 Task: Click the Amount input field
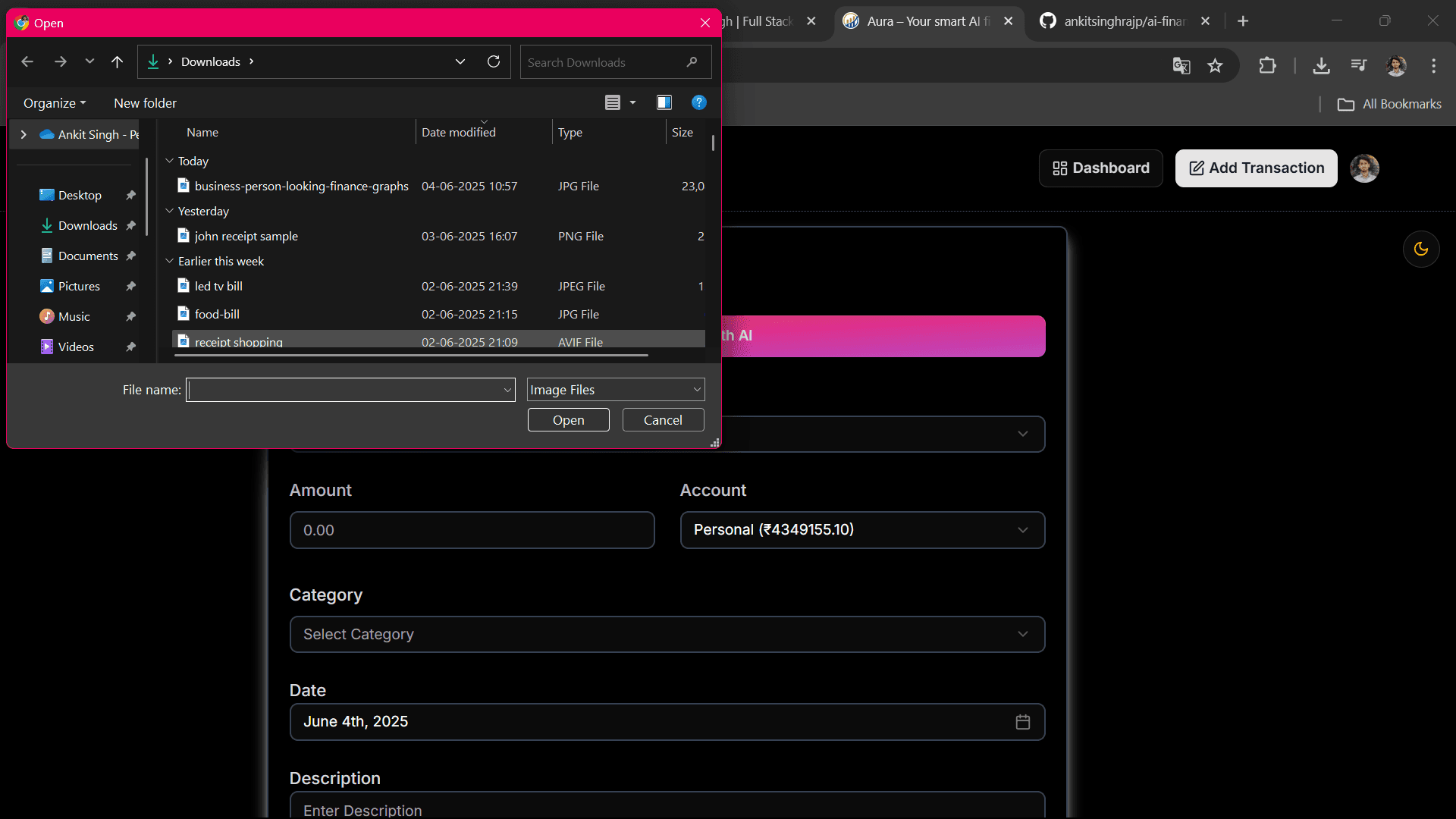tap(472, 530)
